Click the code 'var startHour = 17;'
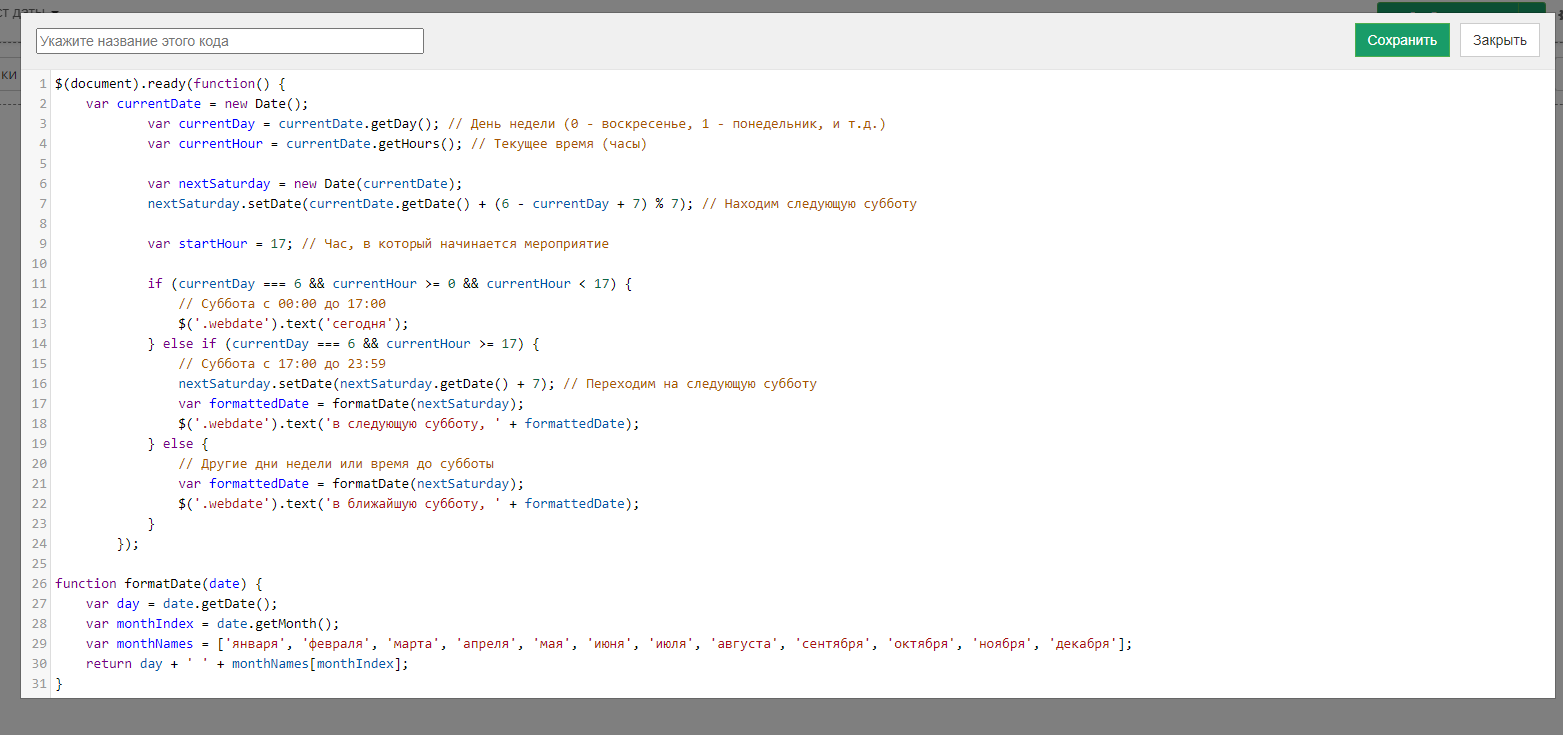The height and width of the screenshot is (735, 1563). point(220,244)
